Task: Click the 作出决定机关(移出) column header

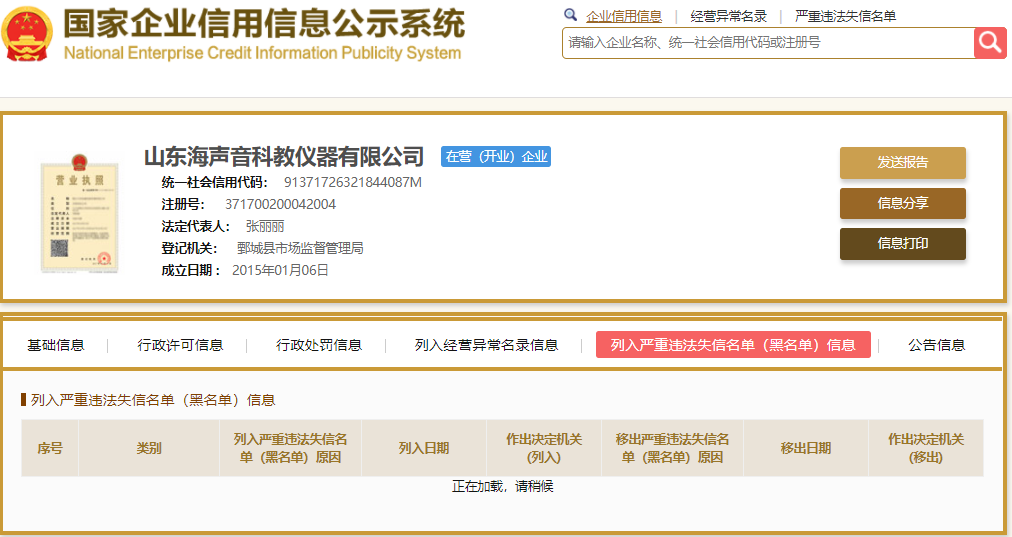Action: coord(926,448)
